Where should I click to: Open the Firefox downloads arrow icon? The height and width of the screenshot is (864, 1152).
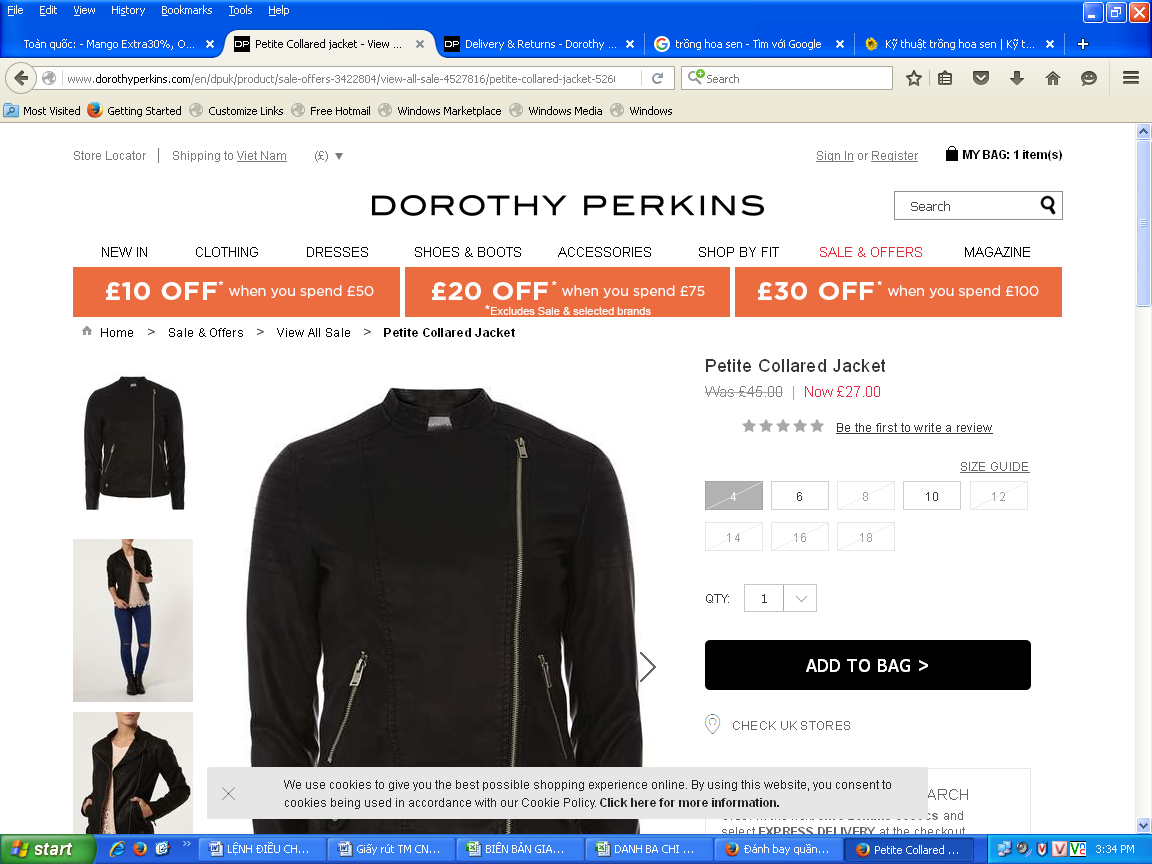1017,78
